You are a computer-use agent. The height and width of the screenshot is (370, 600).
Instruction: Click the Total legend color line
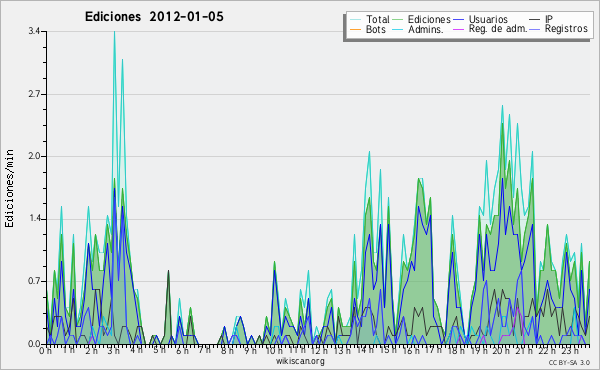click(355, 20)
